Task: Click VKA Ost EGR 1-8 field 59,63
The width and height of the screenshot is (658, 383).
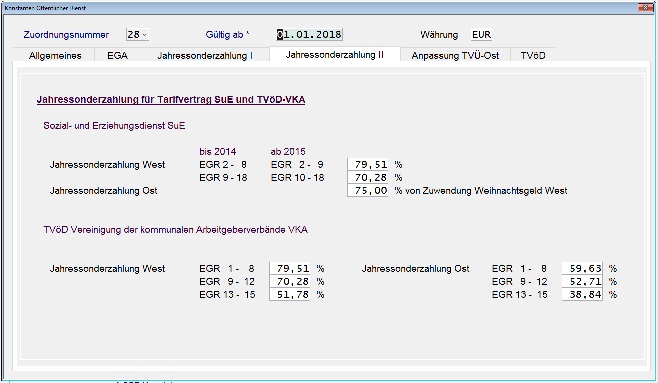Action: 582,268
